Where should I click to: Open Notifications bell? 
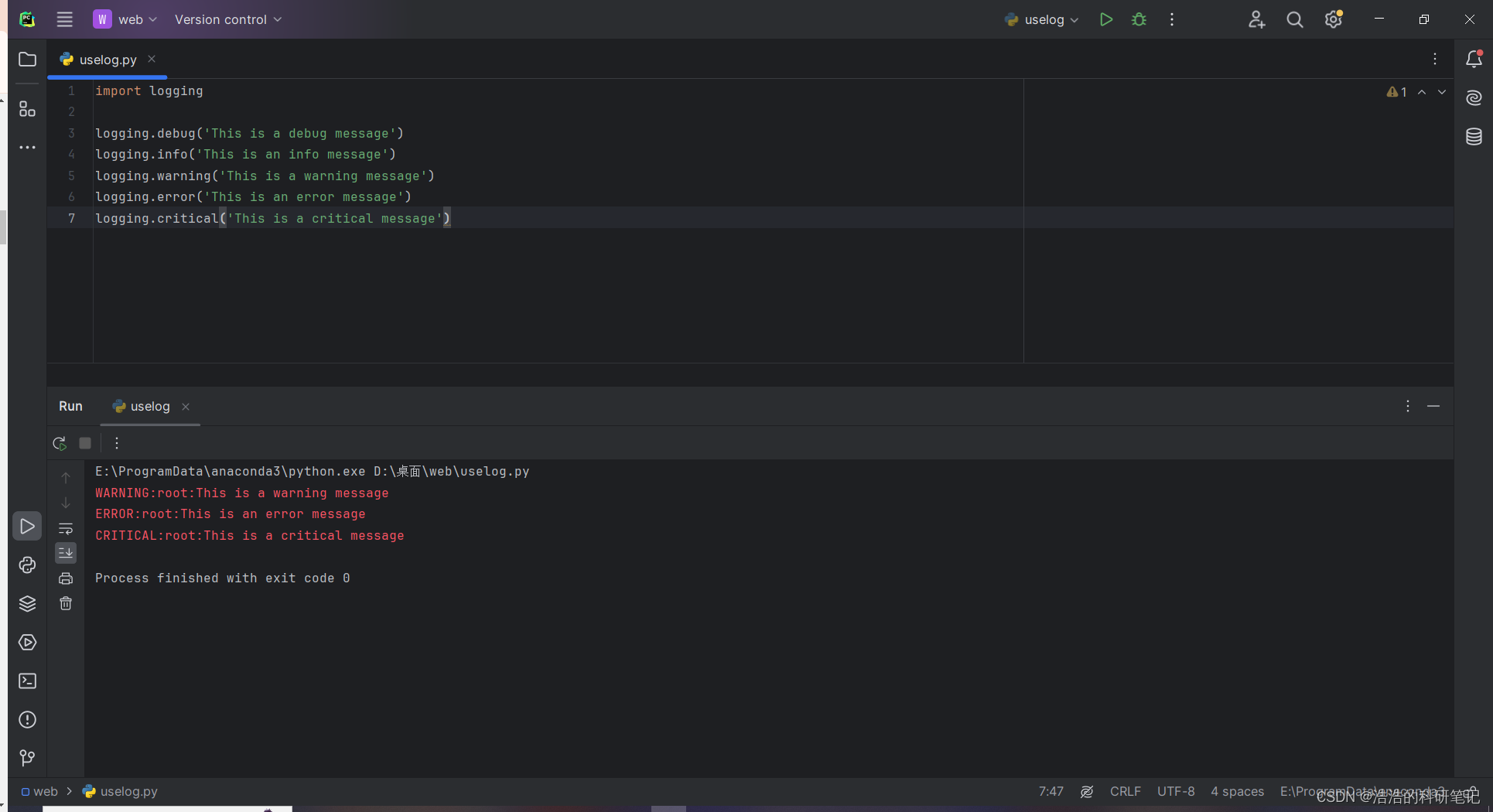coord(1474,59)
